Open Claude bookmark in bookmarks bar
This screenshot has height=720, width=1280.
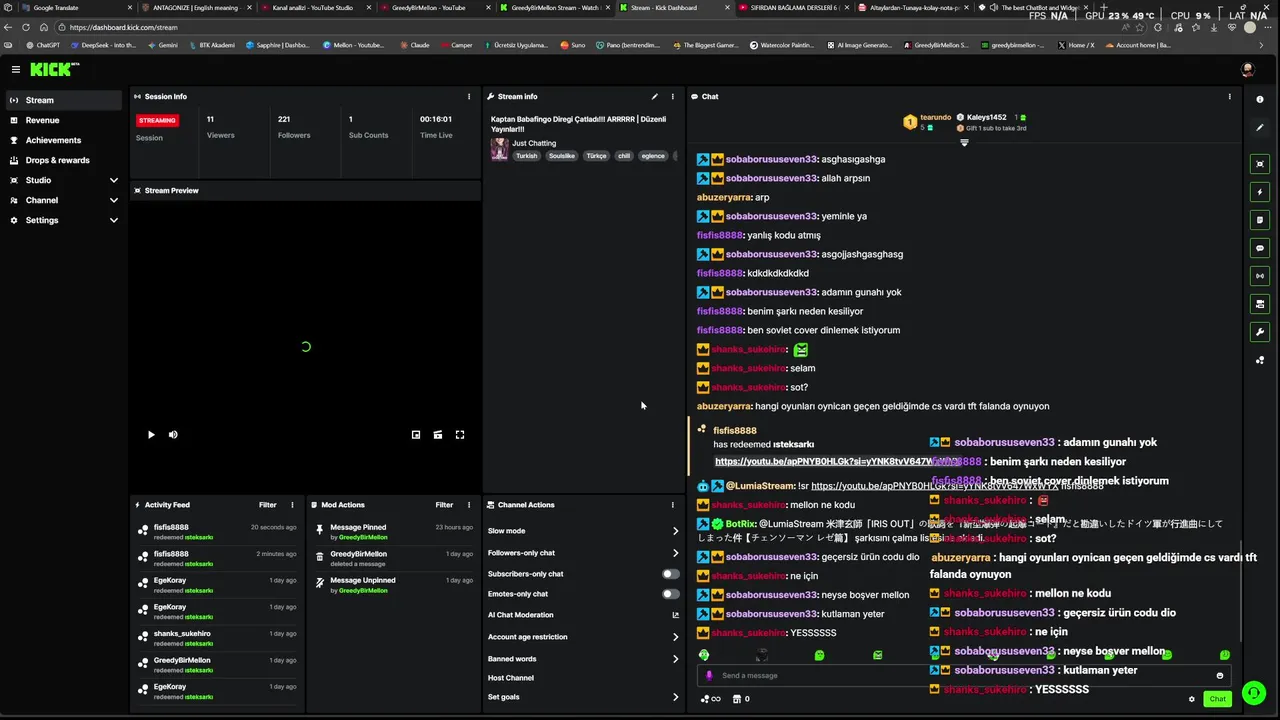[x=415, y=45]
